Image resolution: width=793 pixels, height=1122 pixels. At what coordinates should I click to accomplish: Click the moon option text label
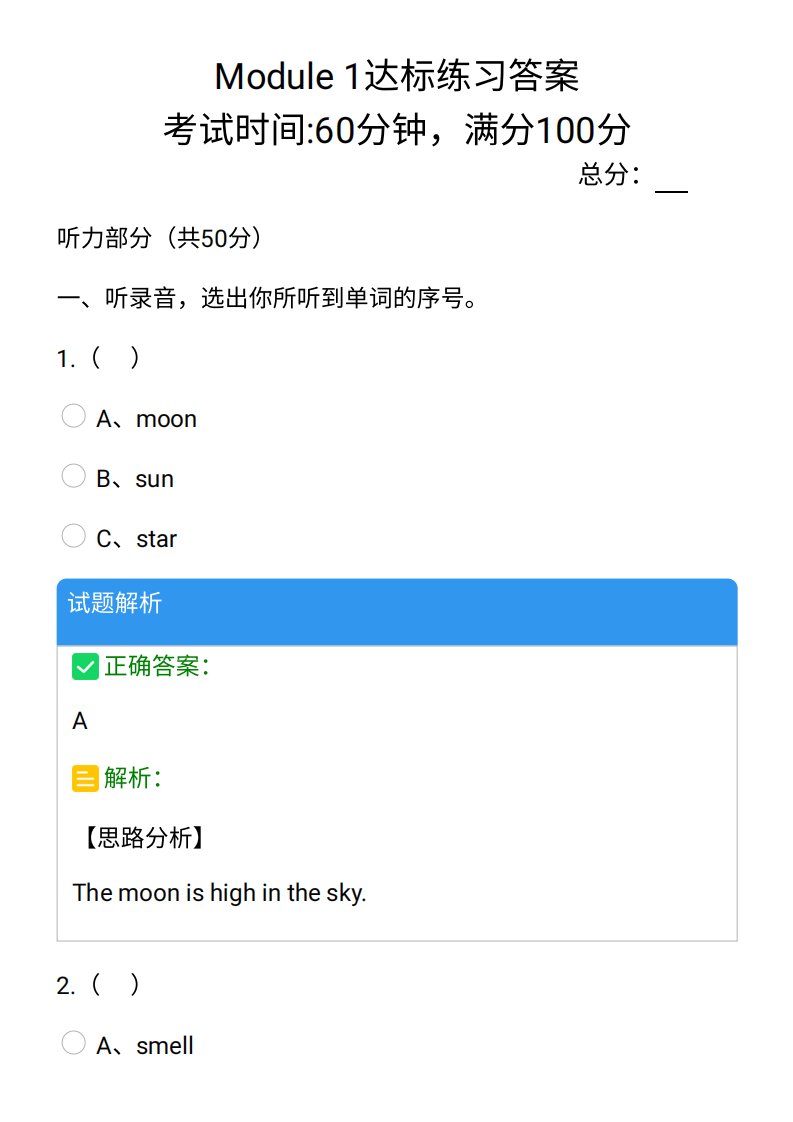166,419
